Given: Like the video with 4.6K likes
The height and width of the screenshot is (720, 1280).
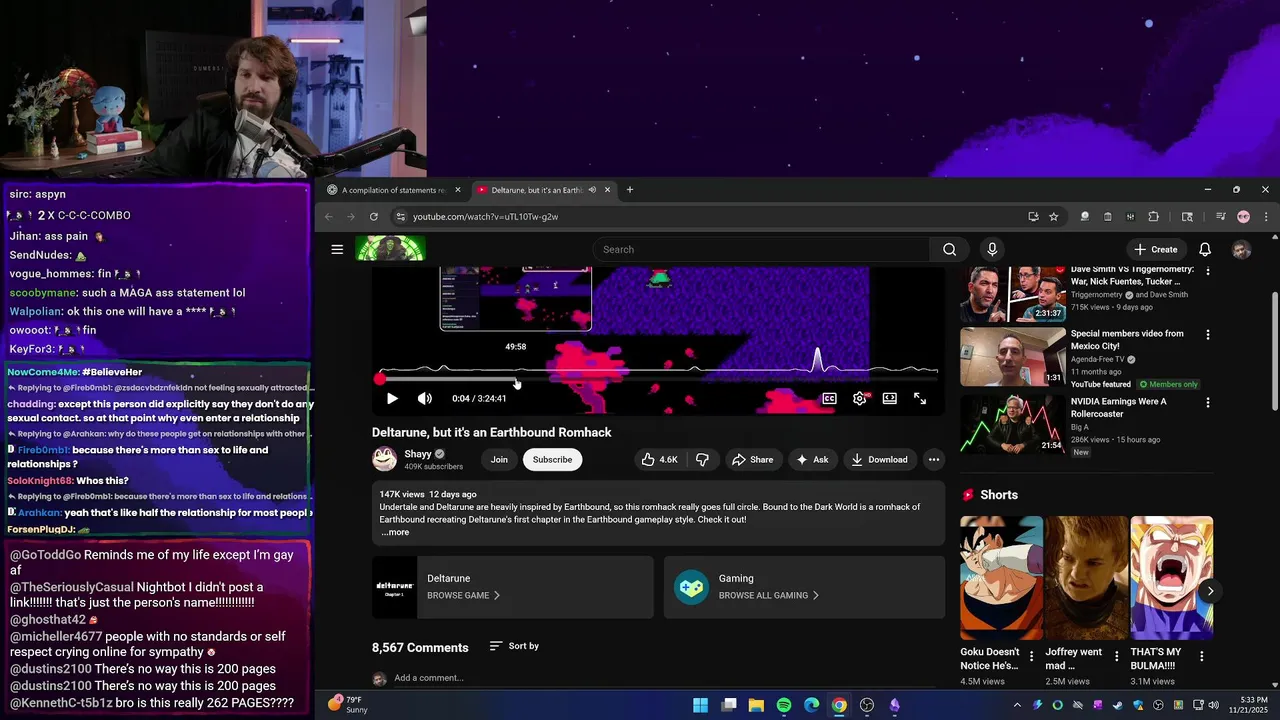Looking at the screenshot, I should (659, 459).
